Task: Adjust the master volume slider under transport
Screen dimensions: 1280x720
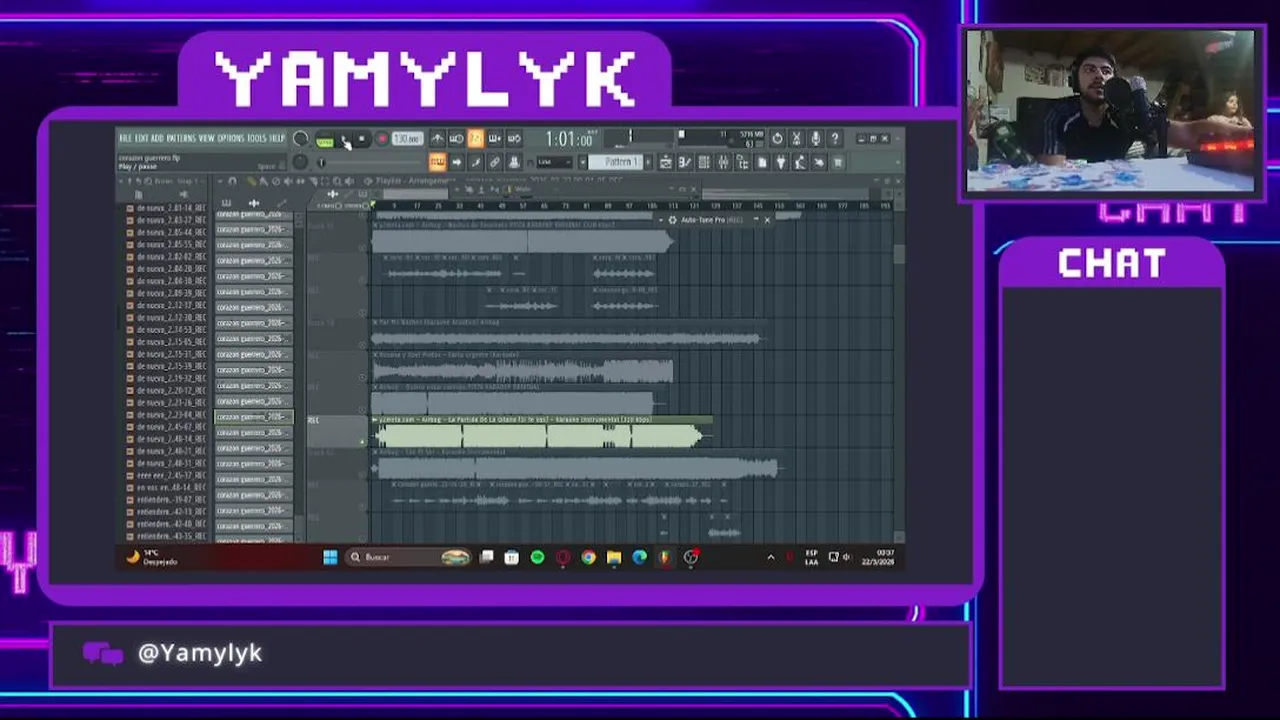Action: pos(322,162)
